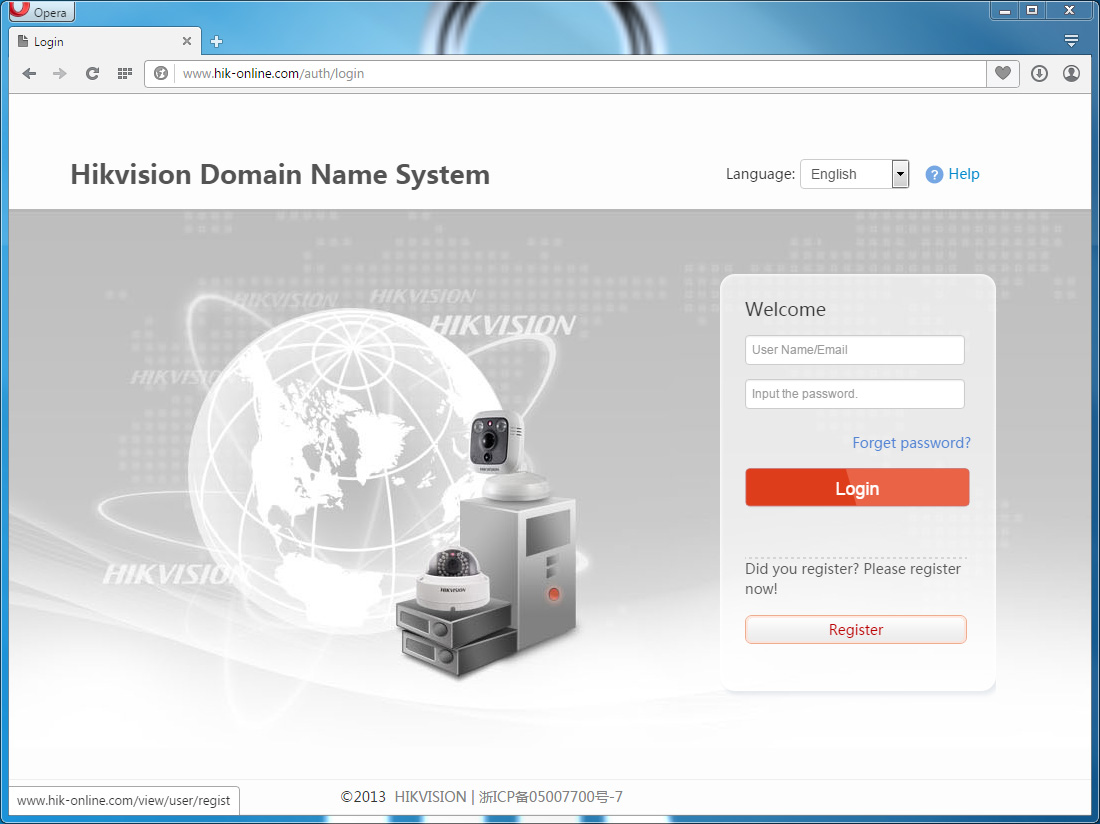
Task: Show site information globe badge
Action: tap(161, 74)
